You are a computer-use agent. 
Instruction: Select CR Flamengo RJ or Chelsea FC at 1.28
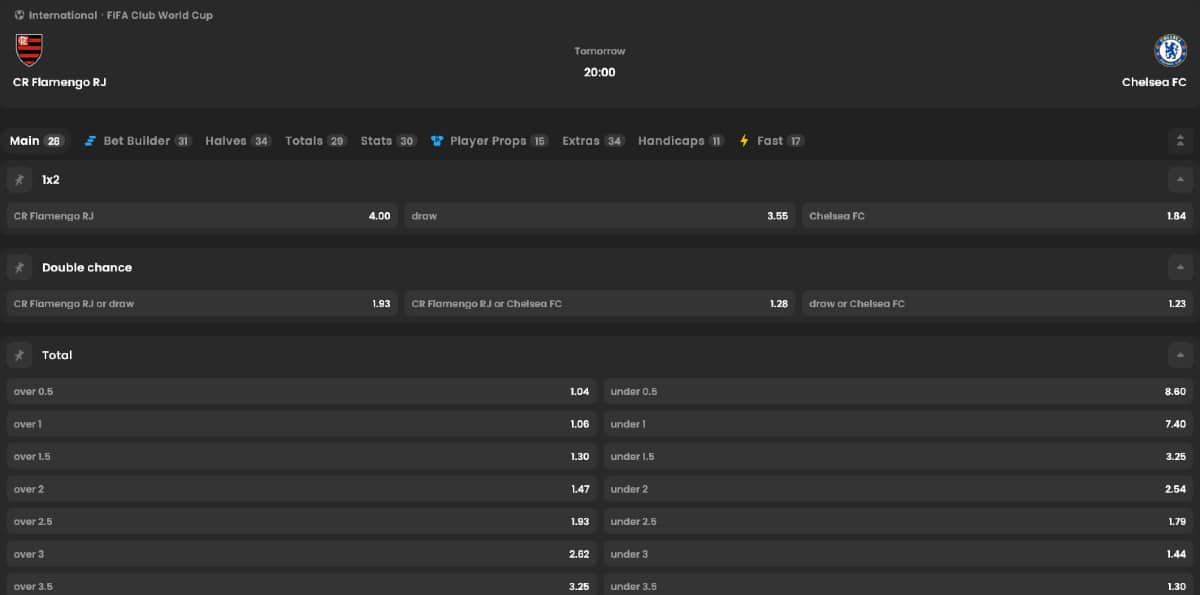point(600,304)
